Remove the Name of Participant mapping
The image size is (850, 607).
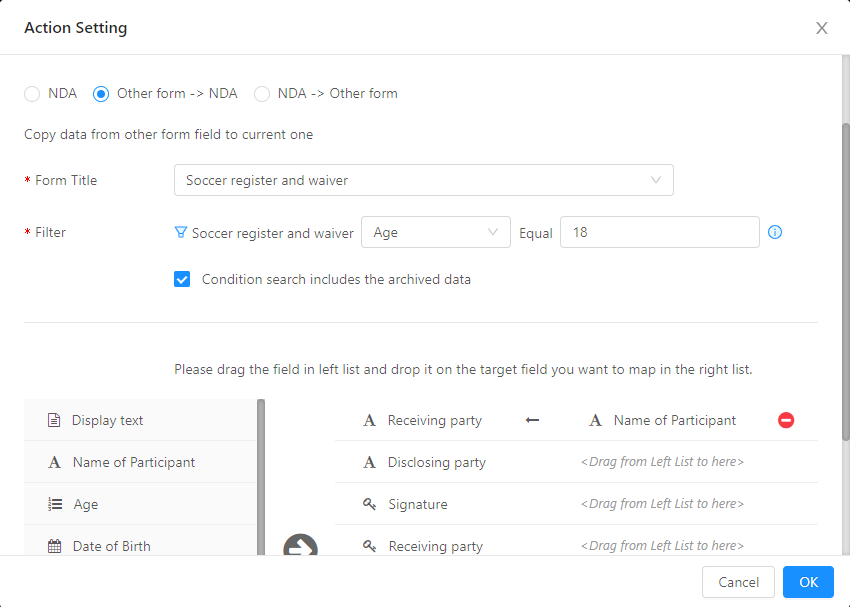tap(785, 420)
